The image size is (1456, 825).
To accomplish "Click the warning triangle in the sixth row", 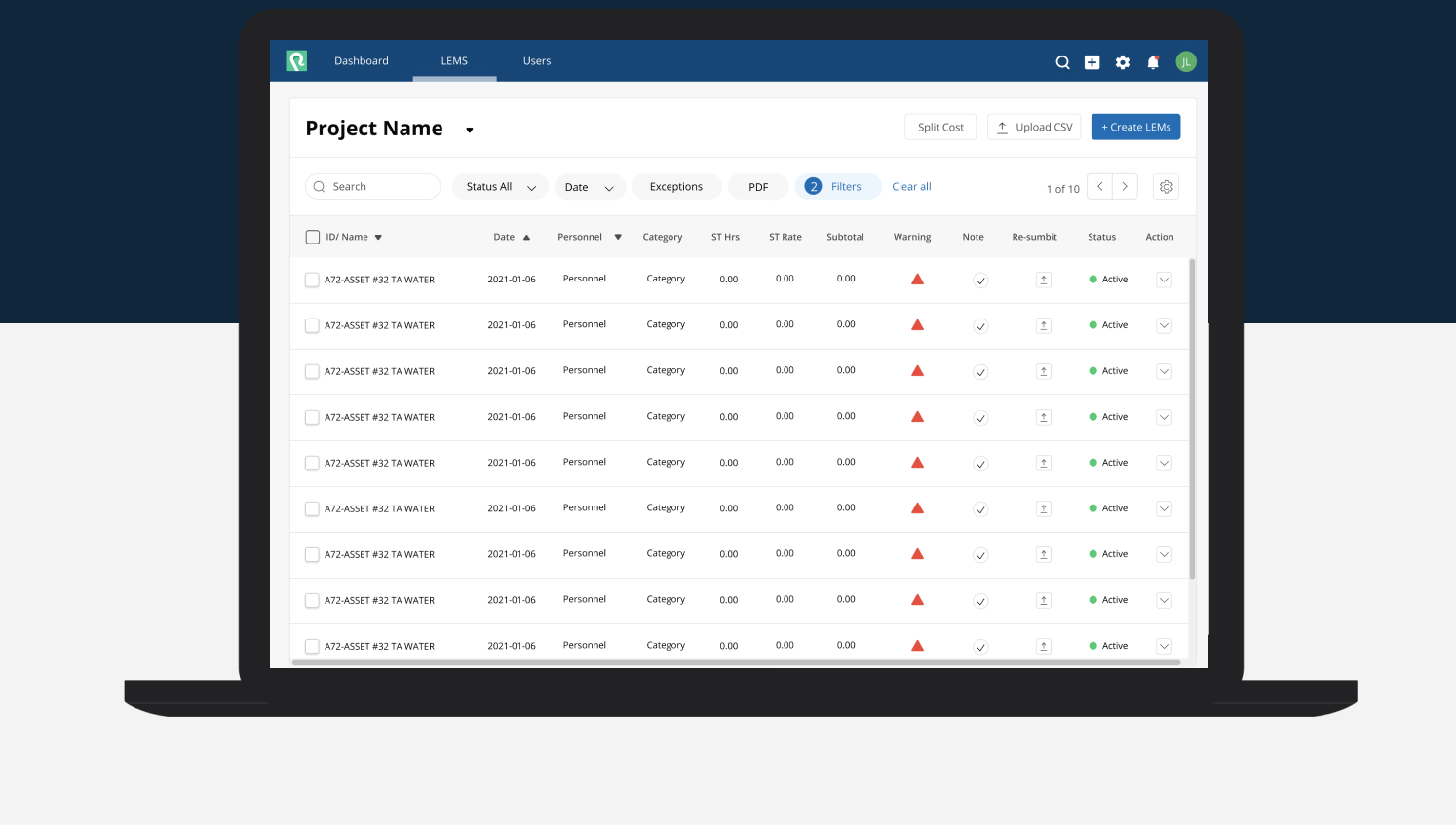I will pyautogui.click(x=917, y=508).
